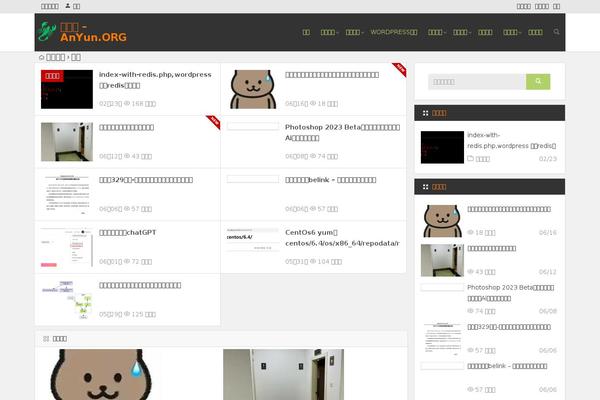Open the black redis thumbnail in the sidebar
The height and width of the screenshot is (400, 600).
pos(442,147)
